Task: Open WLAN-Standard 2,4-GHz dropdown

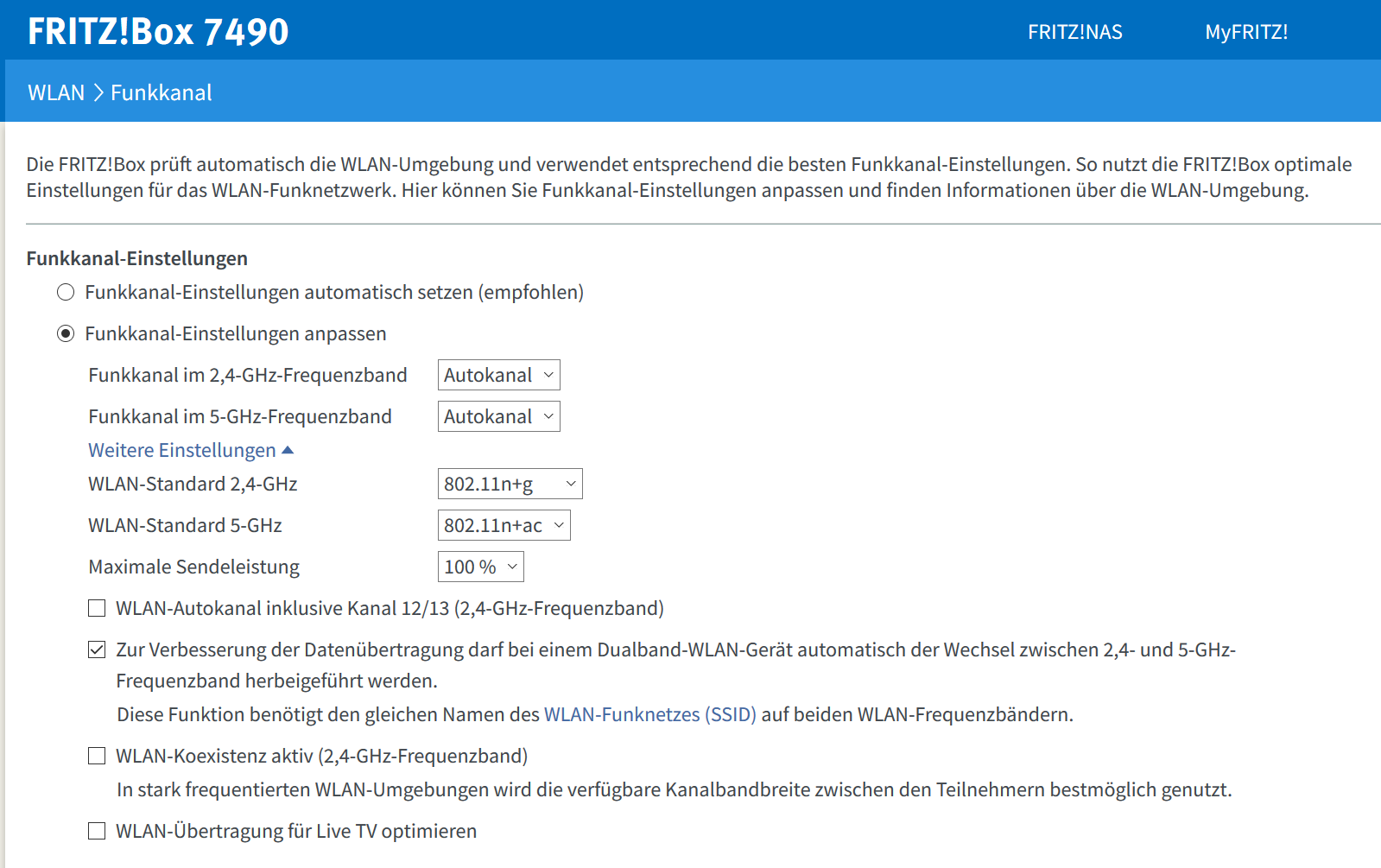Action: pos(510,484)
